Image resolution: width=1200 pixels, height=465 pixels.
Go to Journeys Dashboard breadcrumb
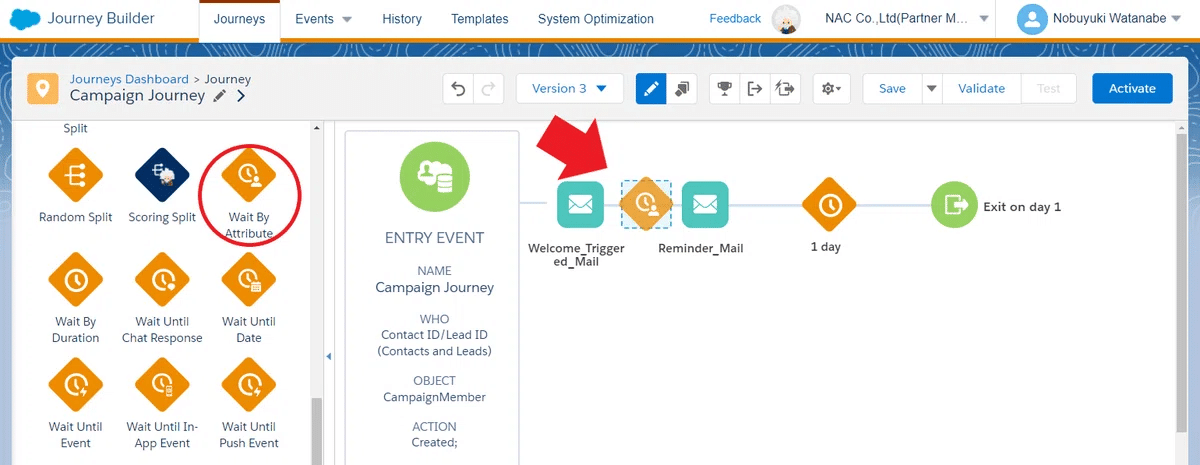pyautogui.click(x=129, y=79)
